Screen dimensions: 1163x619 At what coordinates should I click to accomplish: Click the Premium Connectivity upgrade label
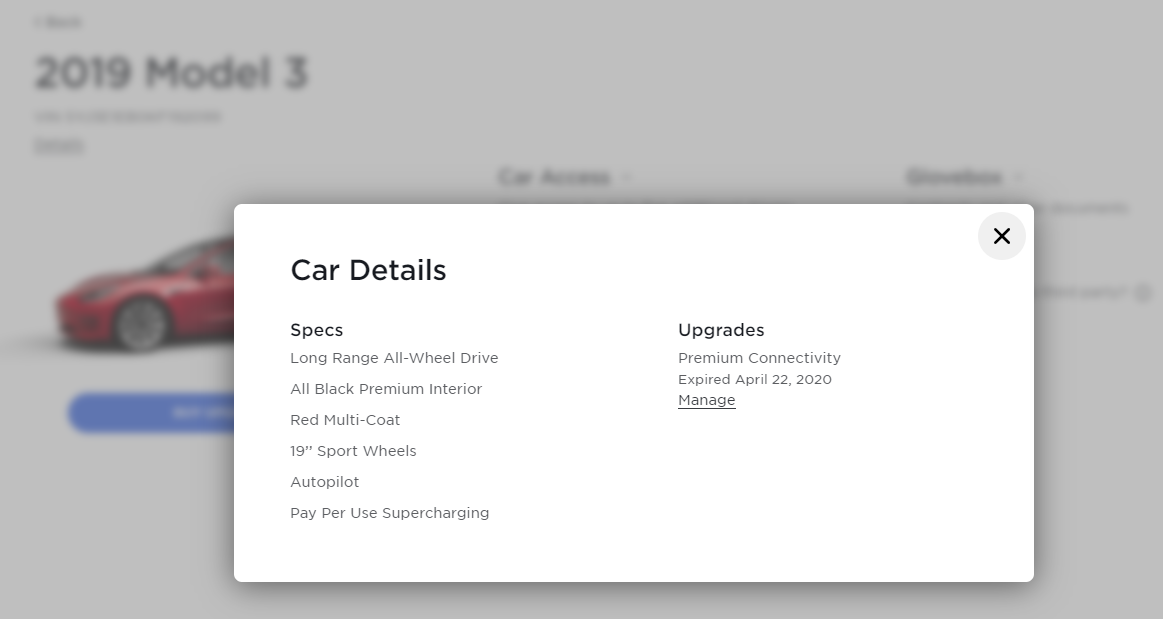point(759,358)
